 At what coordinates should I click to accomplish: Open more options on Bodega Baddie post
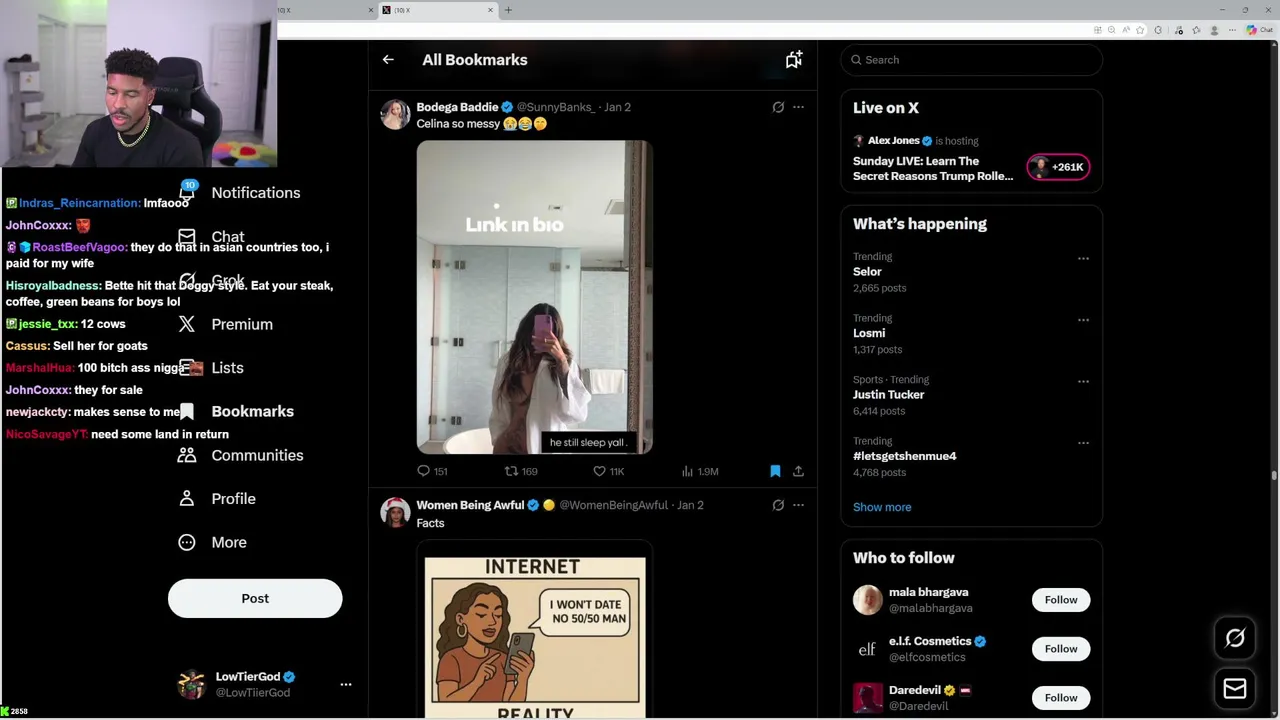pos(798,107)
